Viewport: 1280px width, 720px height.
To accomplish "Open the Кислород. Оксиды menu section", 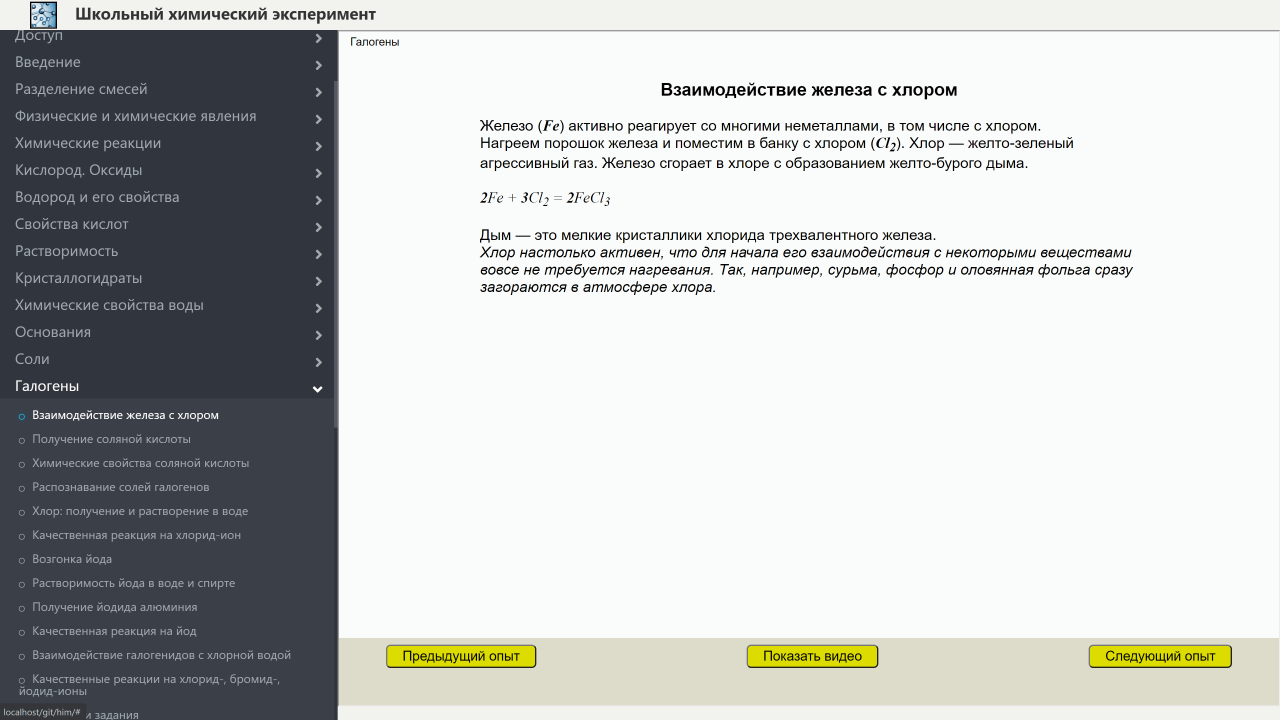I will pyautogui.click(x=78, y=170).
